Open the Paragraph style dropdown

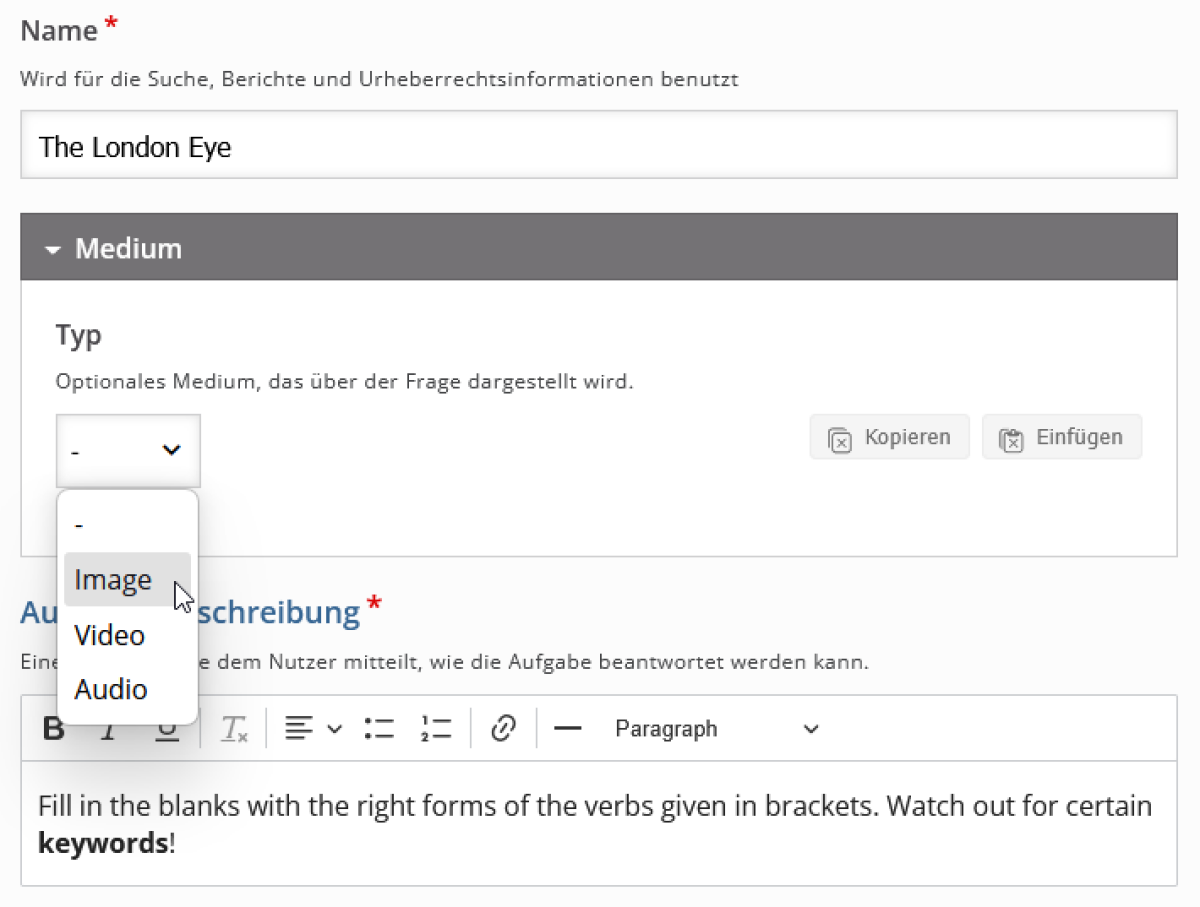pos(716,729)
